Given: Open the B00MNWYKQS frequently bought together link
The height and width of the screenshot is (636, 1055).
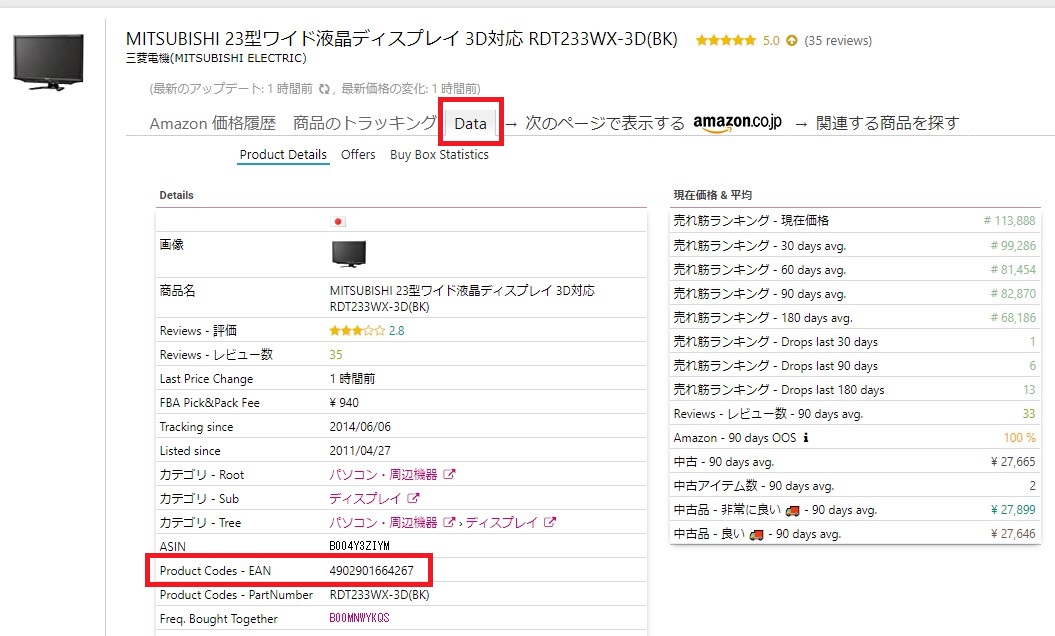Looking at the screenshot, I should 359,618.
